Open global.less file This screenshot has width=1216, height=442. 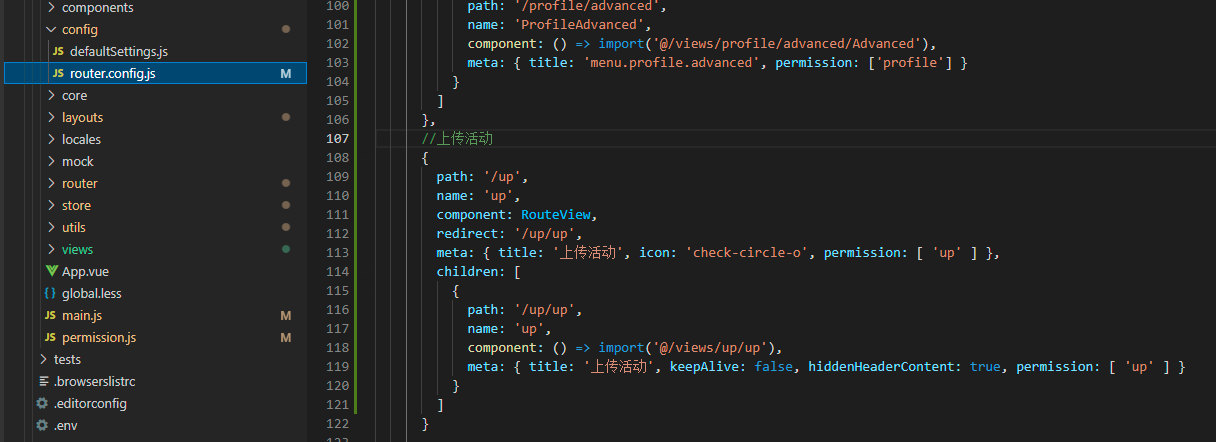pos(91,293)
